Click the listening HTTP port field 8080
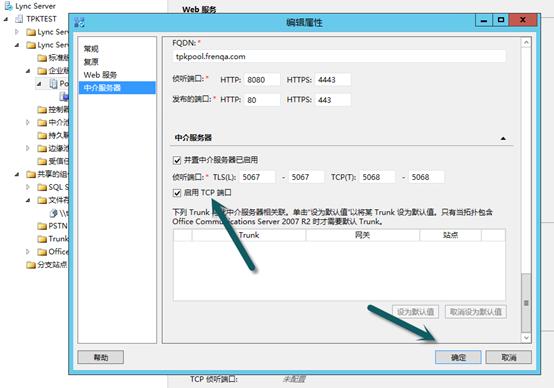The width and height of the screenshot is (554, 388). pyautogui.click(x=262, y=80)
